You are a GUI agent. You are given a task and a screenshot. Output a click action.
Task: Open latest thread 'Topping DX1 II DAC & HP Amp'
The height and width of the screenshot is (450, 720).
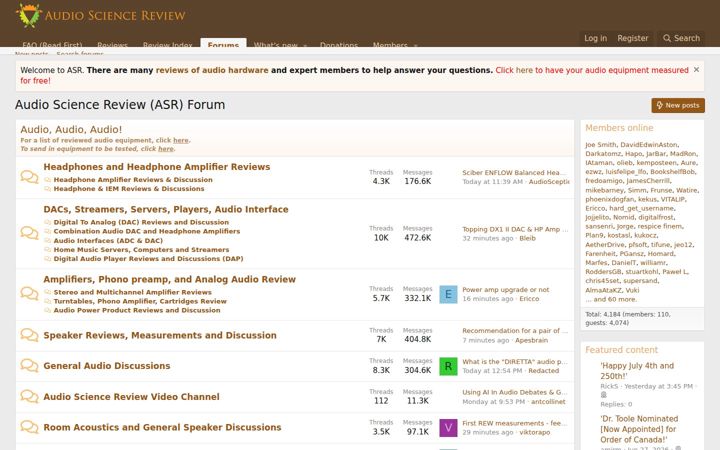[515, 229]
